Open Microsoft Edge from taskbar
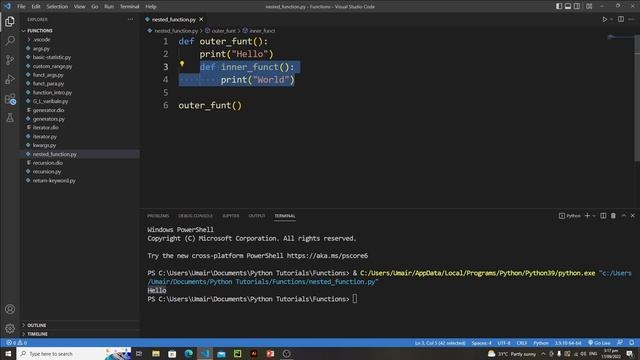Screen dimensions: 640x360 pyautogui.click(x=189, y=353)
